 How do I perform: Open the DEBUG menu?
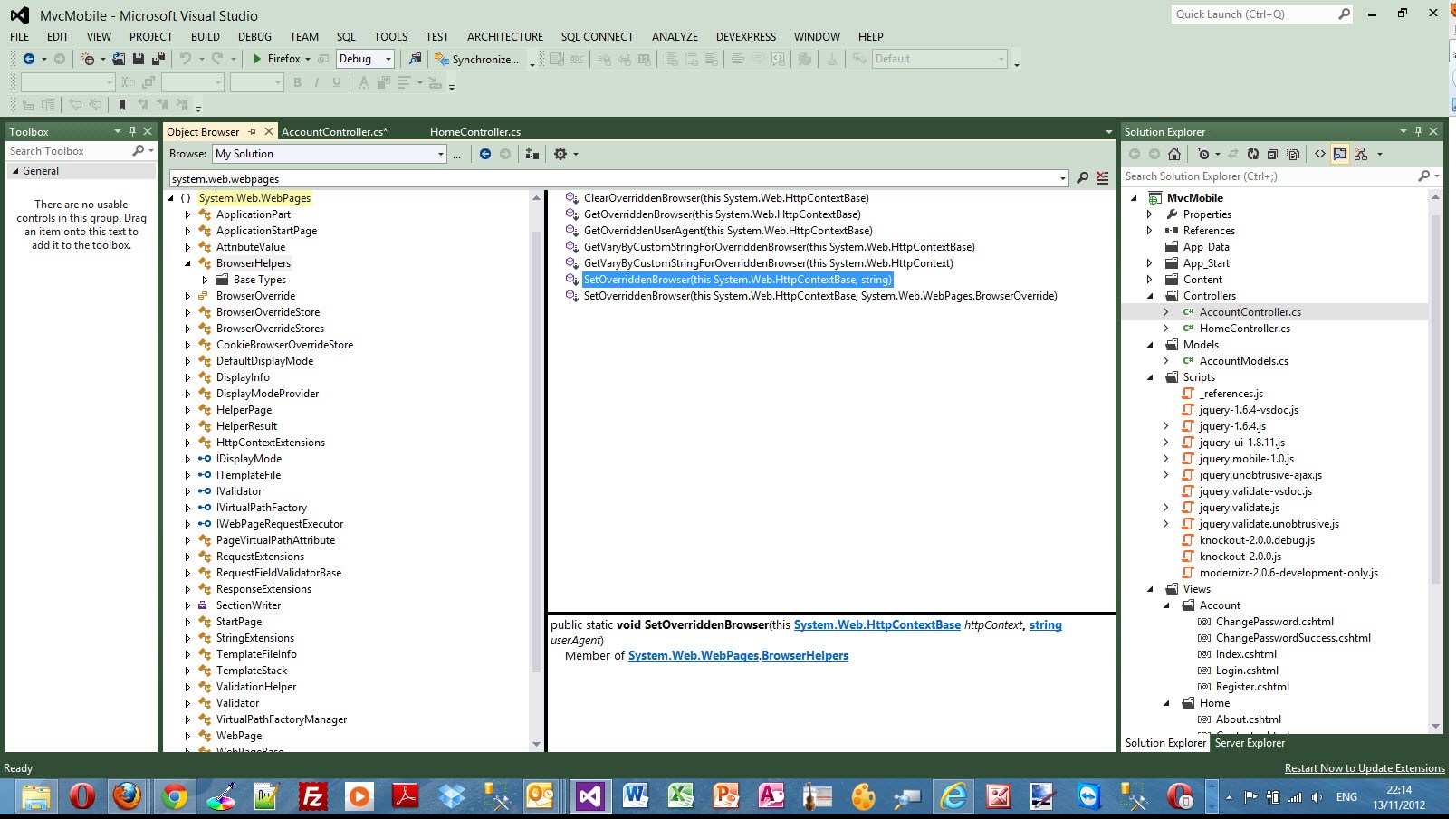[x=254, y=37]
